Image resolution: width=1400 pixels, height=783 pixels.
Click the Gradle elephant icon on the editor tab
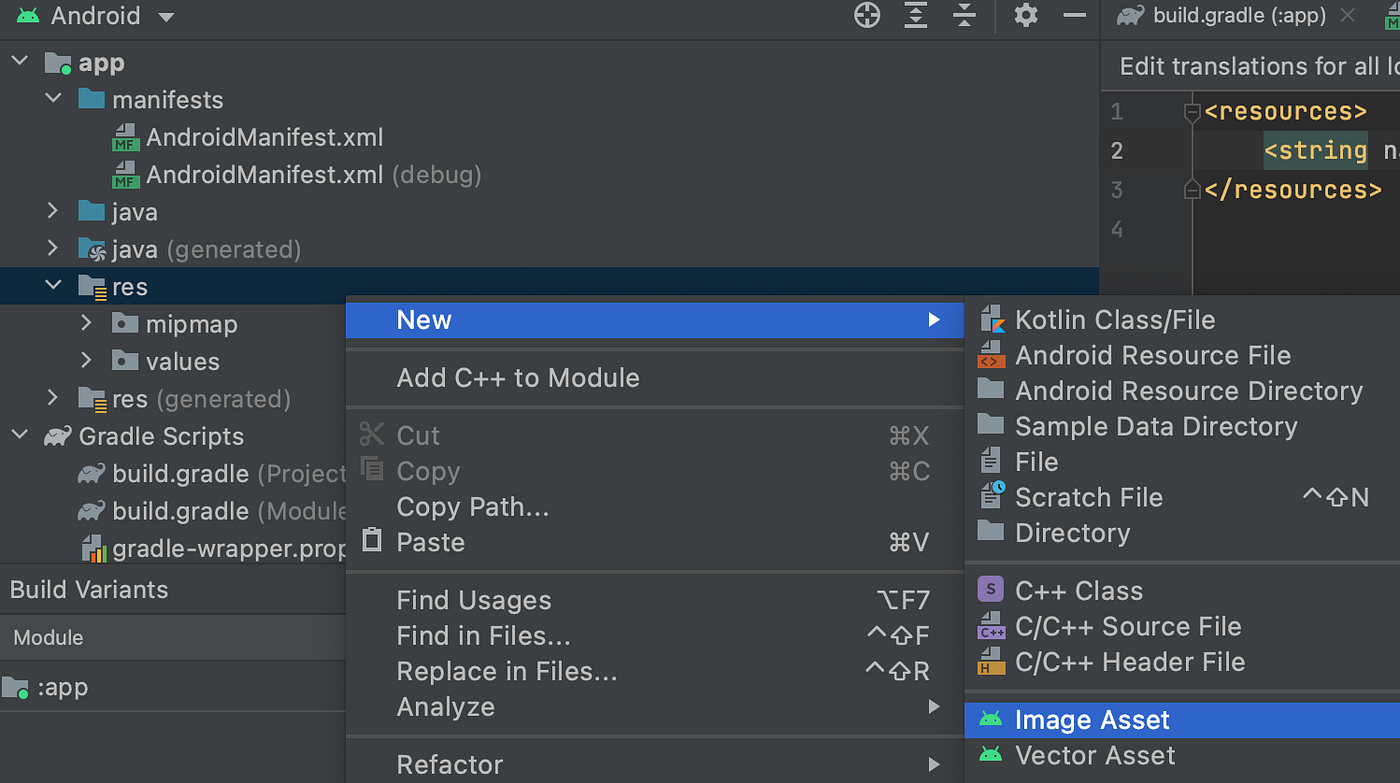pos(1129,15)
